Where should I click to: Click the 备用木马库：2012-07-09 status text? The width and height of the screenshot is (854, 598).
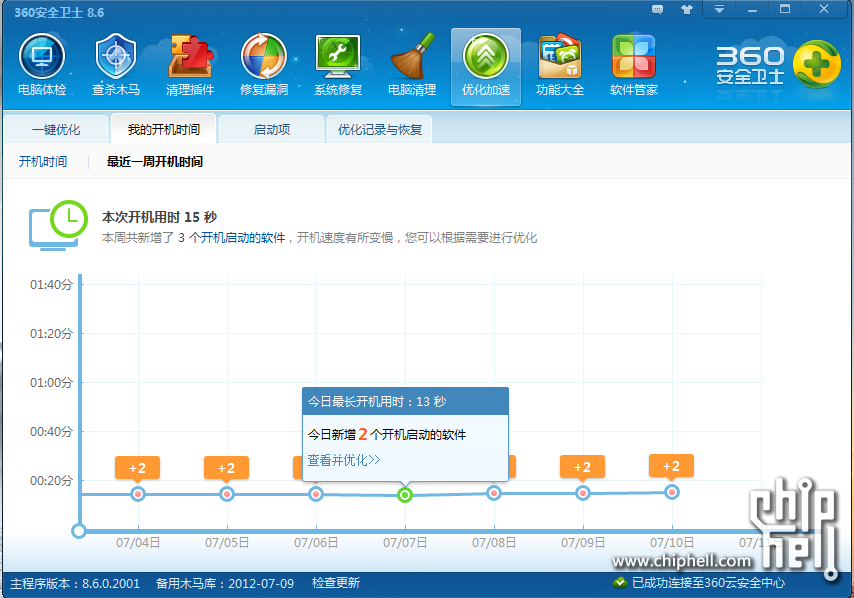225,583
